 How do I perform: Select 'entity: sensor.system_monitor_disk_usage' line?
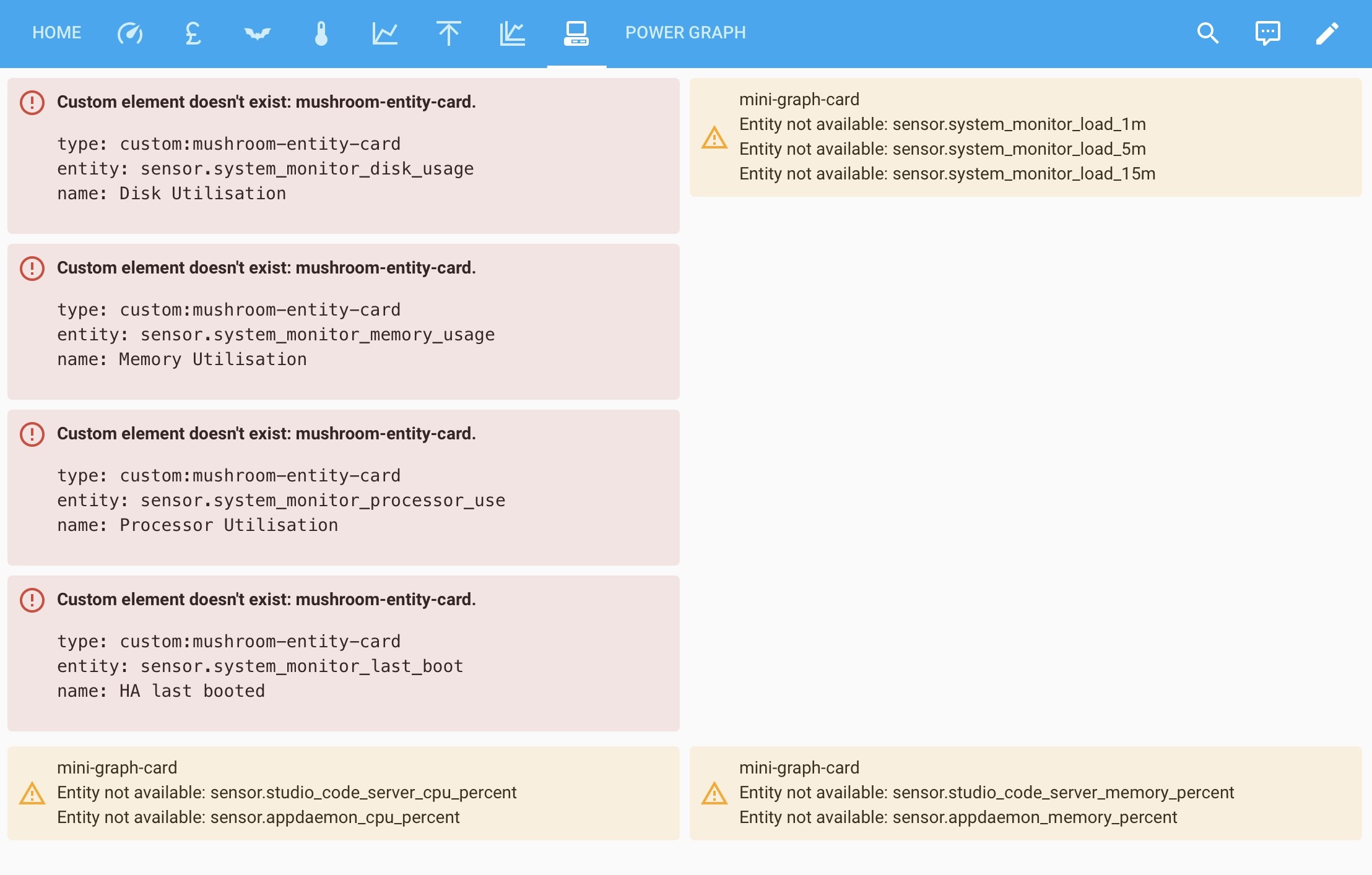(266, 169)
